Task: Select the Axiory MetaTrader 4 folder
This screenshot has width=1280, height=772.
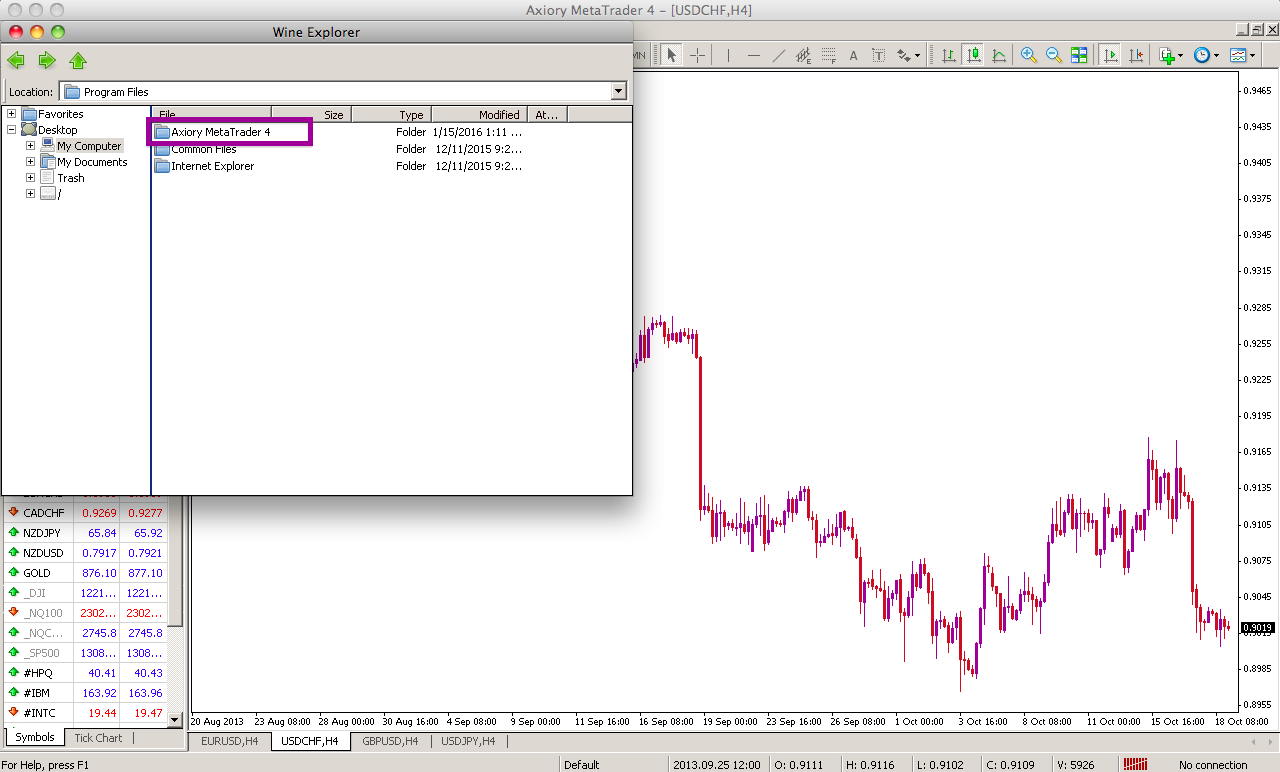Action: point(220,132)
